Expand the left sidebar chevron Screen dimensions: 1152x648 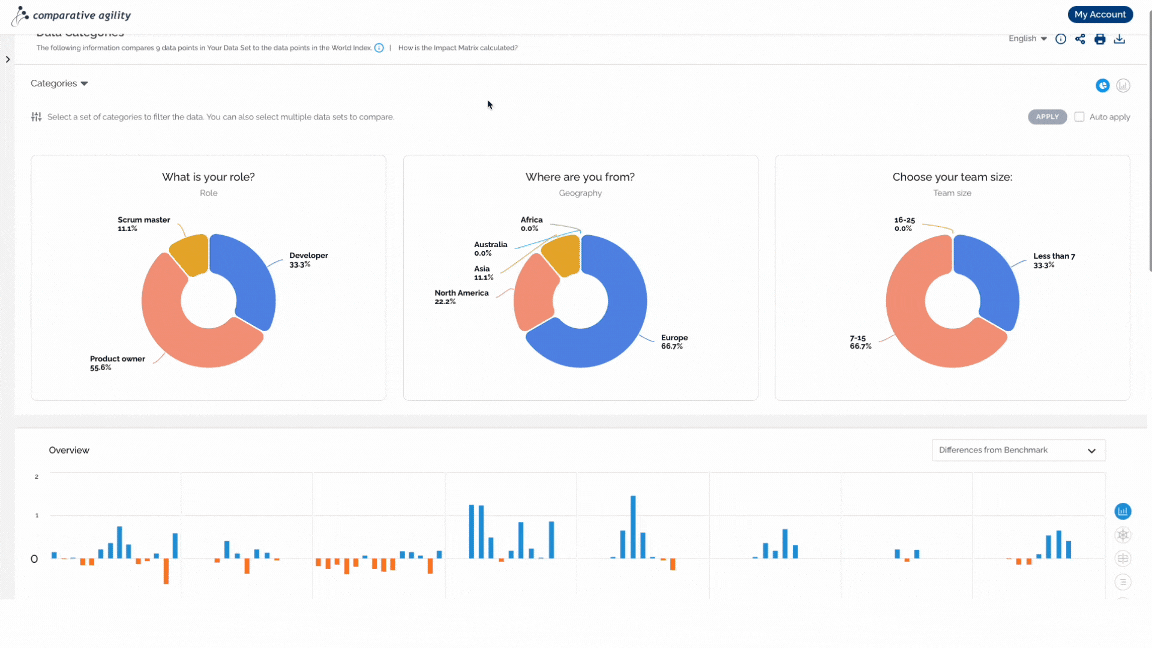pyautogui.click(x=7, y=60)
